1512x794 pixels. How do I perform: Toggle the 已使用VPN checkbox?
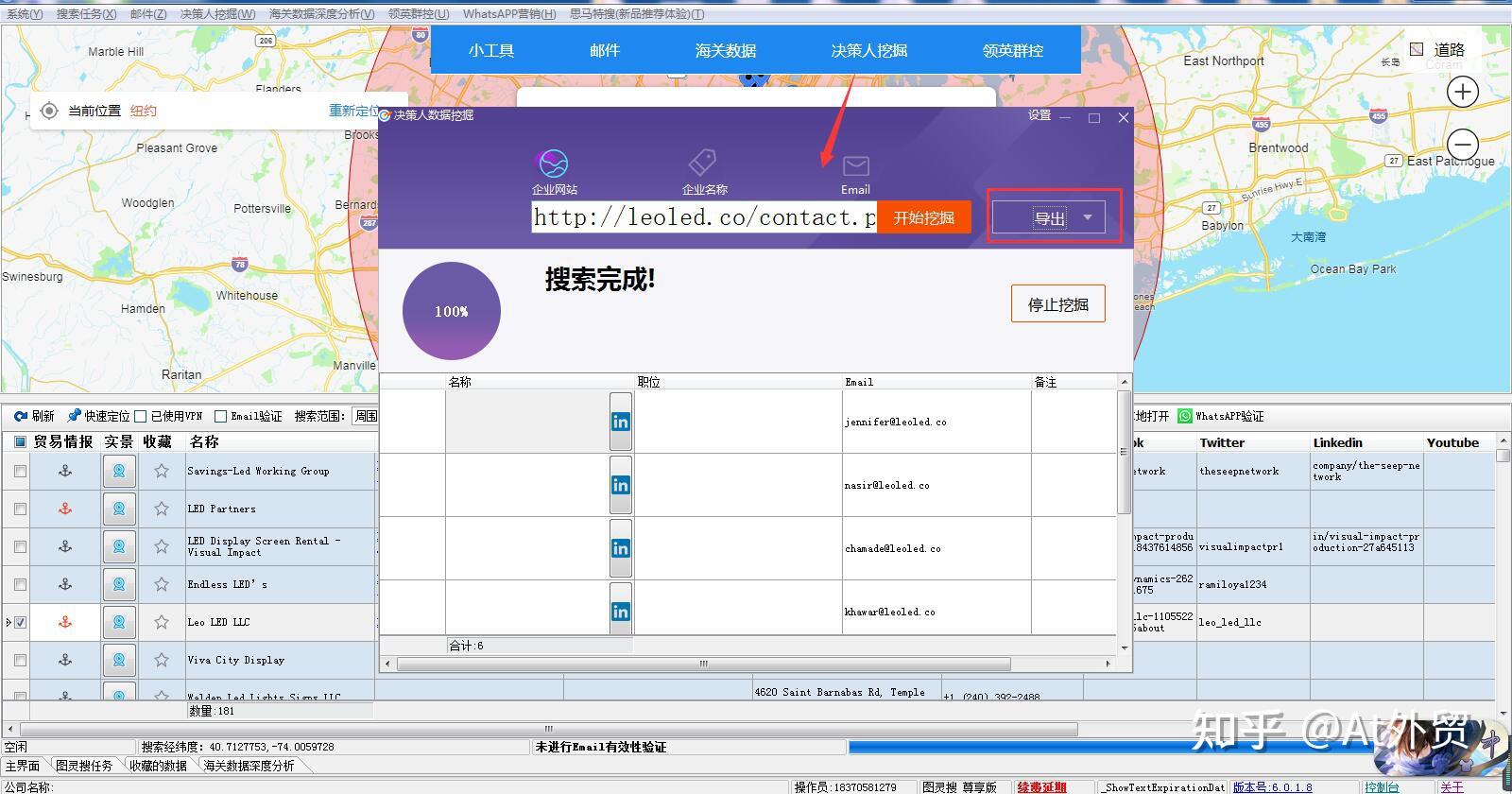tap(141, 416)
